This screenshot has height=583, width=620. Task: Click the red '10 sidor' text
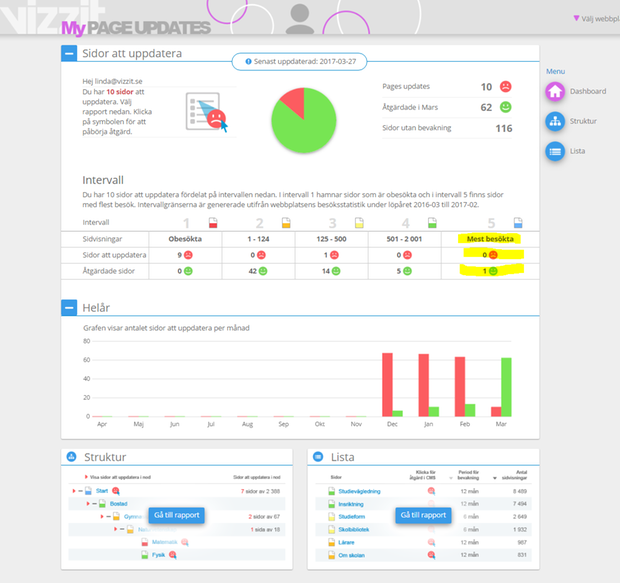pyautogui.click(x=120, y=92)
